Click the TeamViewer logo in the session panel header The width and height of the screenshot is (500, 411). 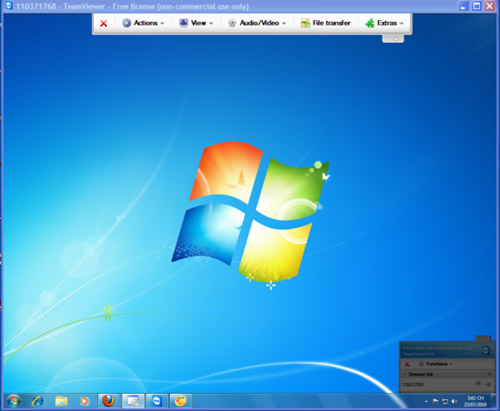click(486, 350)
